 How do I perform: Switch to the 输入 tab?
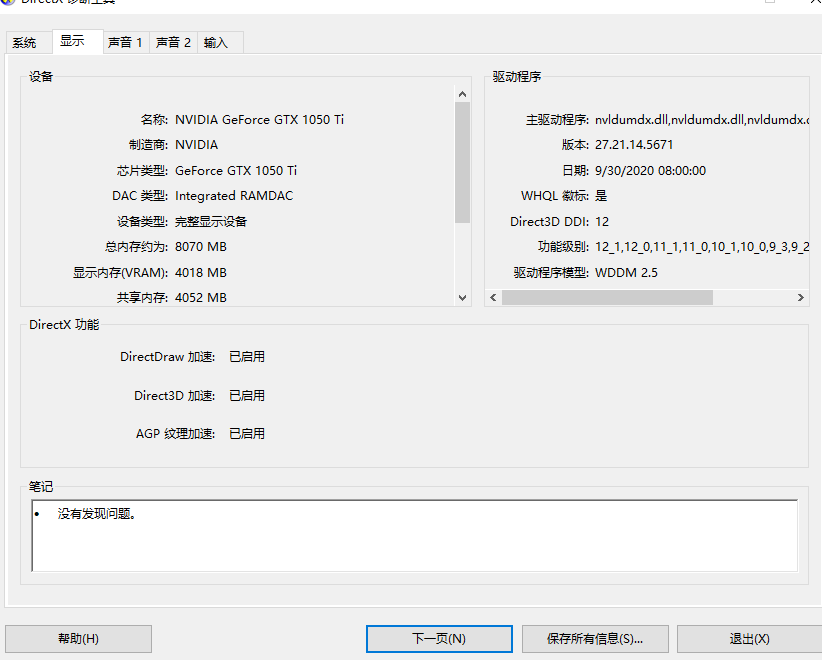[x=220, y=42]
